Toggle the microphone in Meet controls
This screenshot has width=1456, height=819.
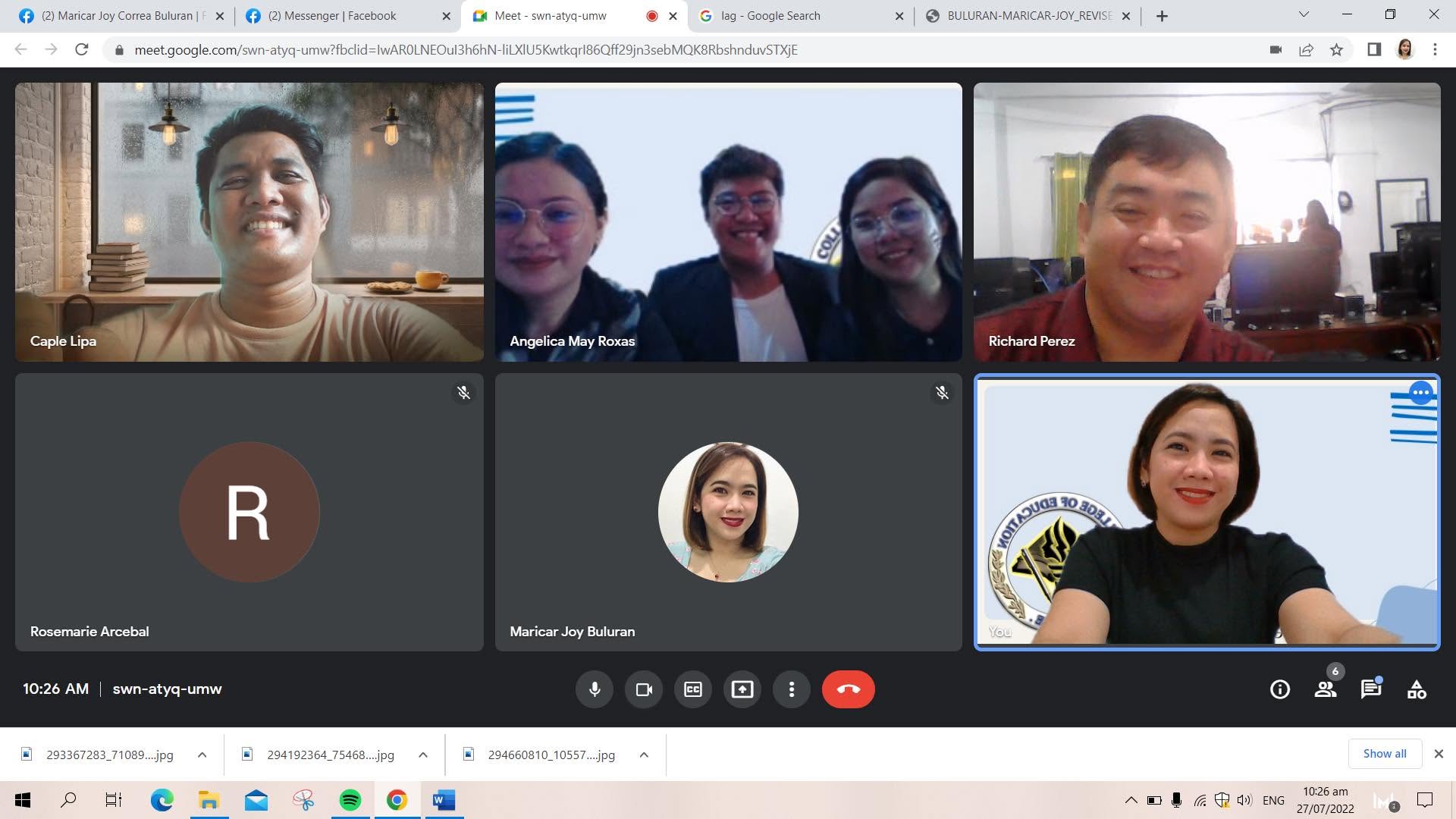pos(595,689)
